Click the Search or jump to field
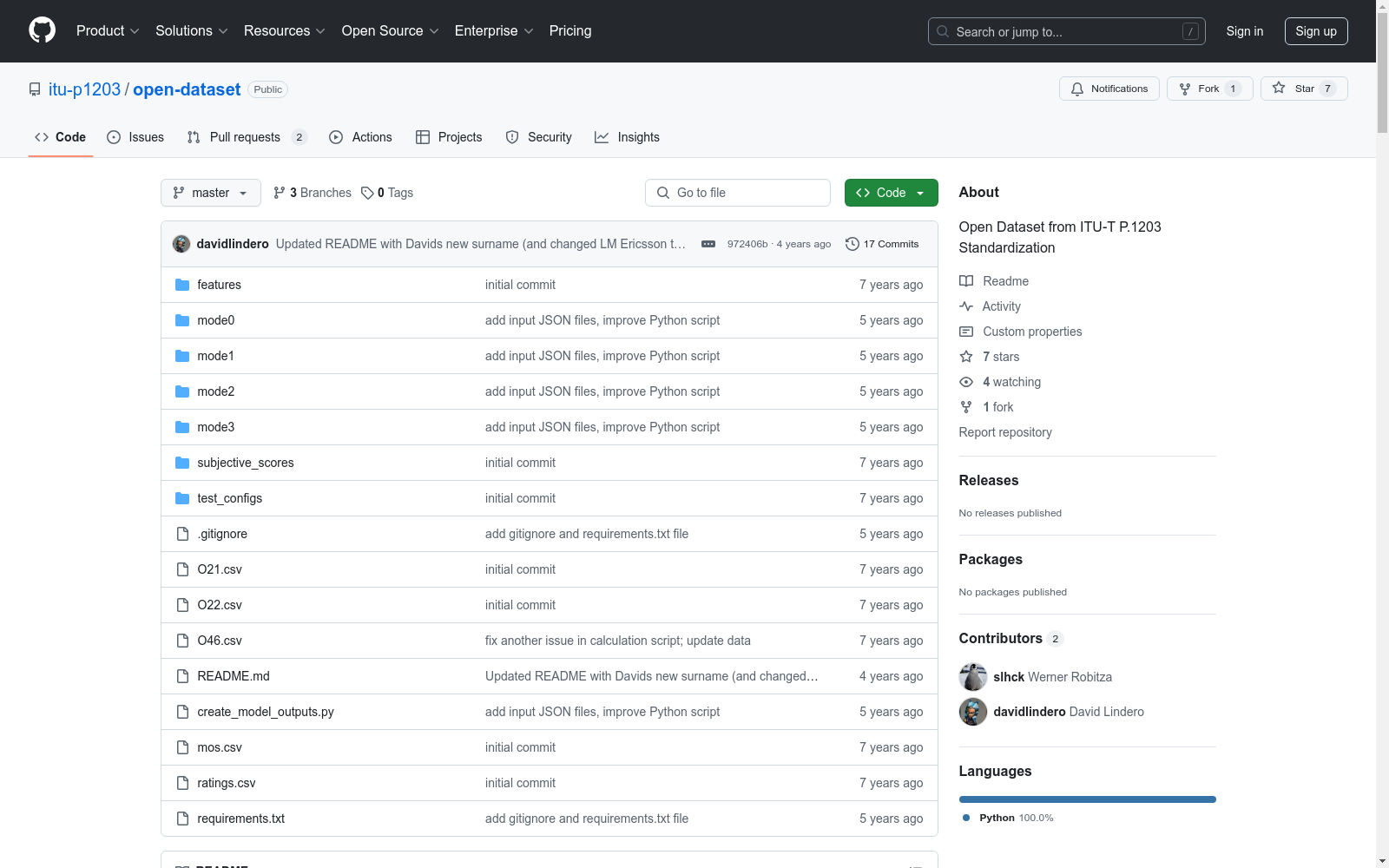Image resolution: width=1389 pixels, height=868 pixels. (x=1067, y=31)
